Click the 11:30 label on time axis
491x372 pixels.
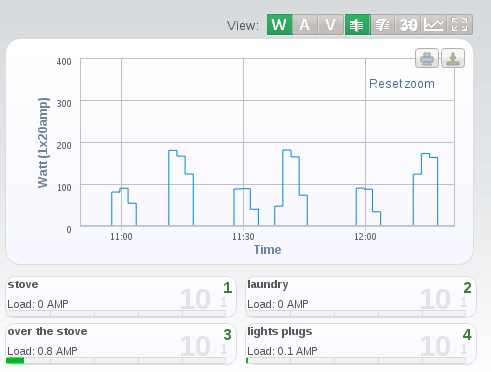243,237
